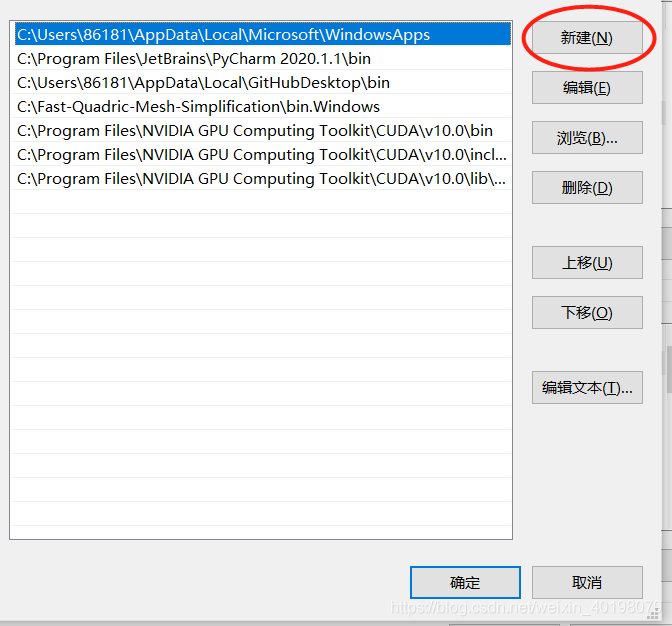Select the WindowsApps path entry

tap(261, 34)
